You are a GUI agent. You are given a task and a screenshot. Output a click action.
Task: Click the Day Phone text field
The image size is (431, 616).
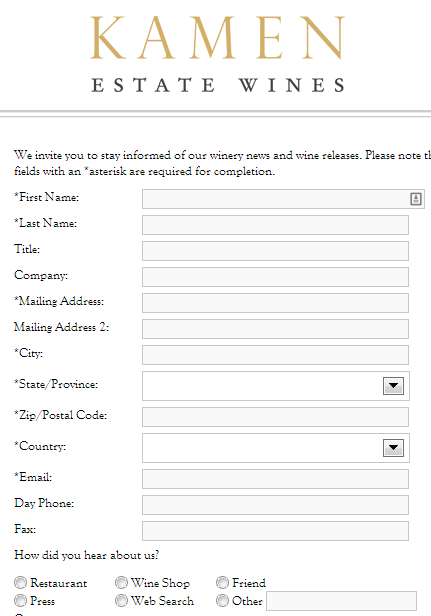click(275, 505)
